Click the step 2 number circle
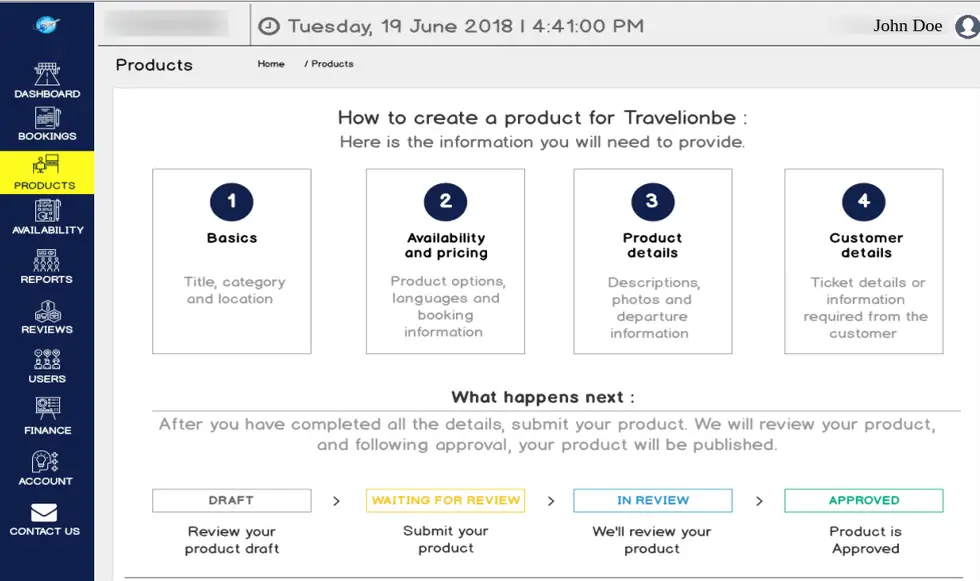The height and width of the screenshot is (581, 980). [446, 201]
